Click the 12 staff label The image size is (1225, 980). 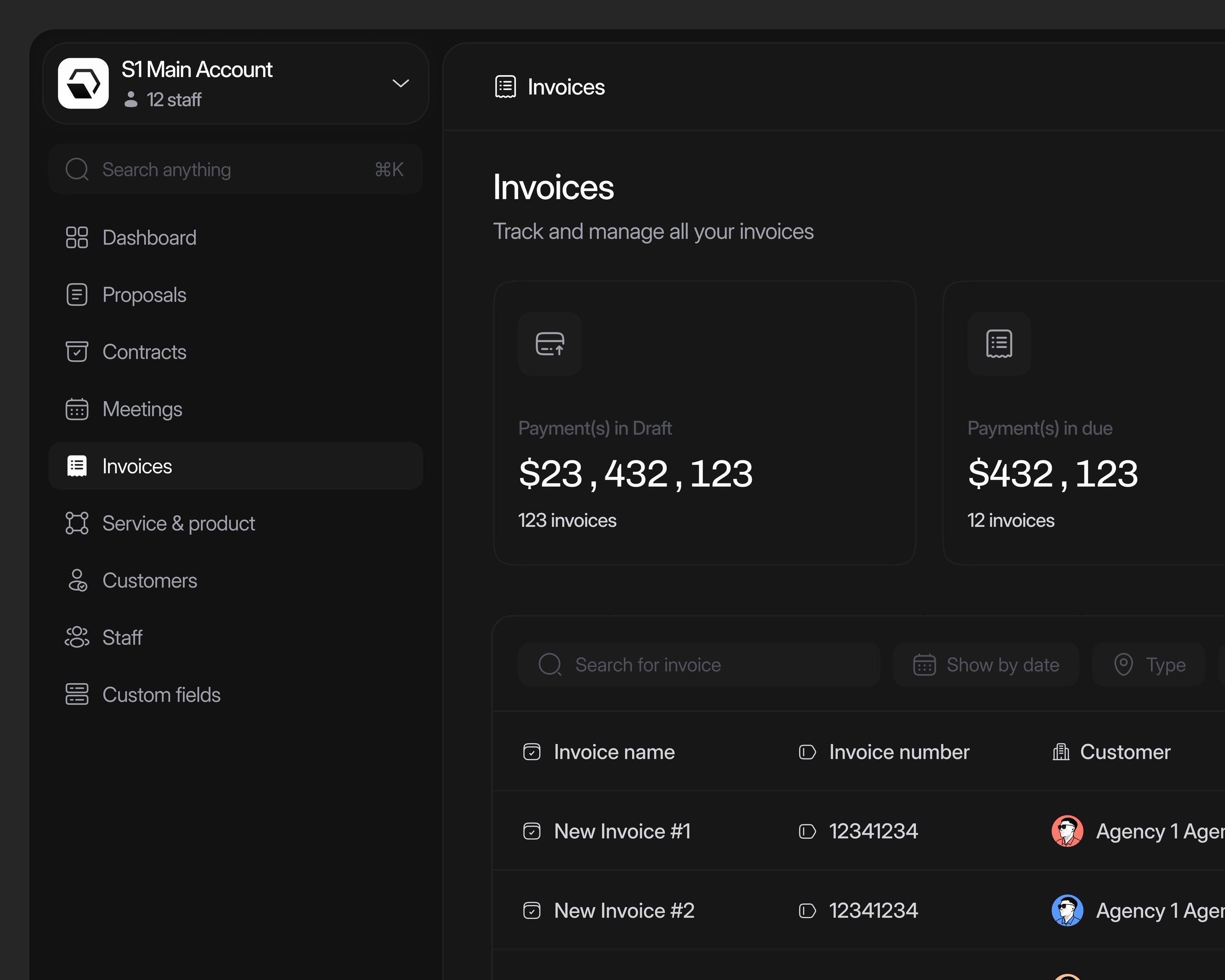pos(174,100)
